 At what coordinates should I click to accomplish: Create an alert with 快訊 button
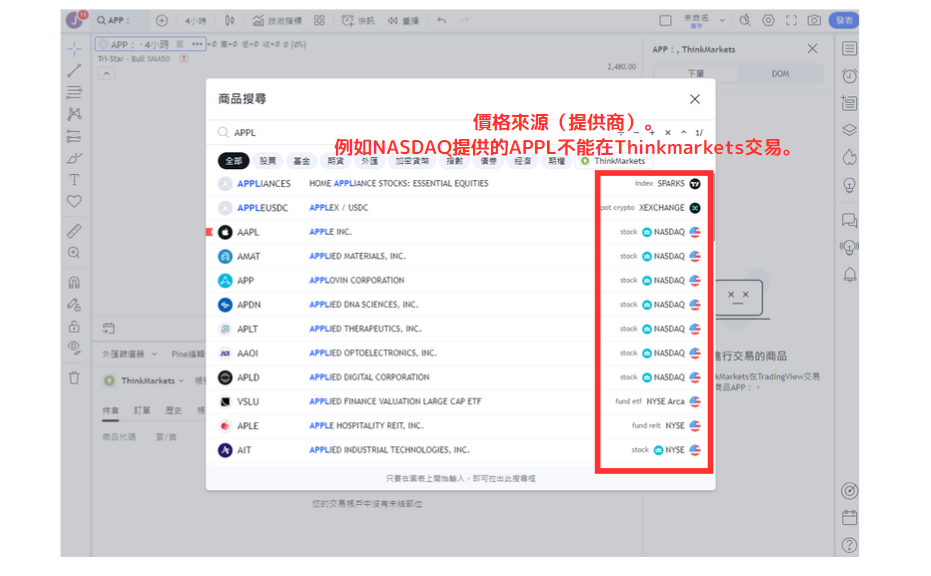(358, 21)
